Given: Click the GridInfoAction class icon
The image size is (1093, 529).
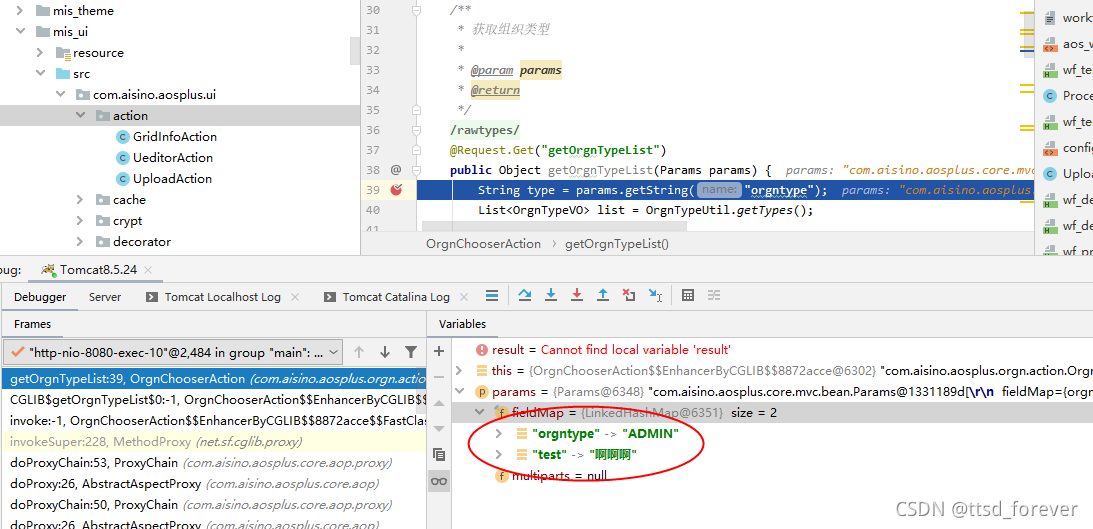Looking at the screenshot, I should pyautogui.click(x=122, y=137).
